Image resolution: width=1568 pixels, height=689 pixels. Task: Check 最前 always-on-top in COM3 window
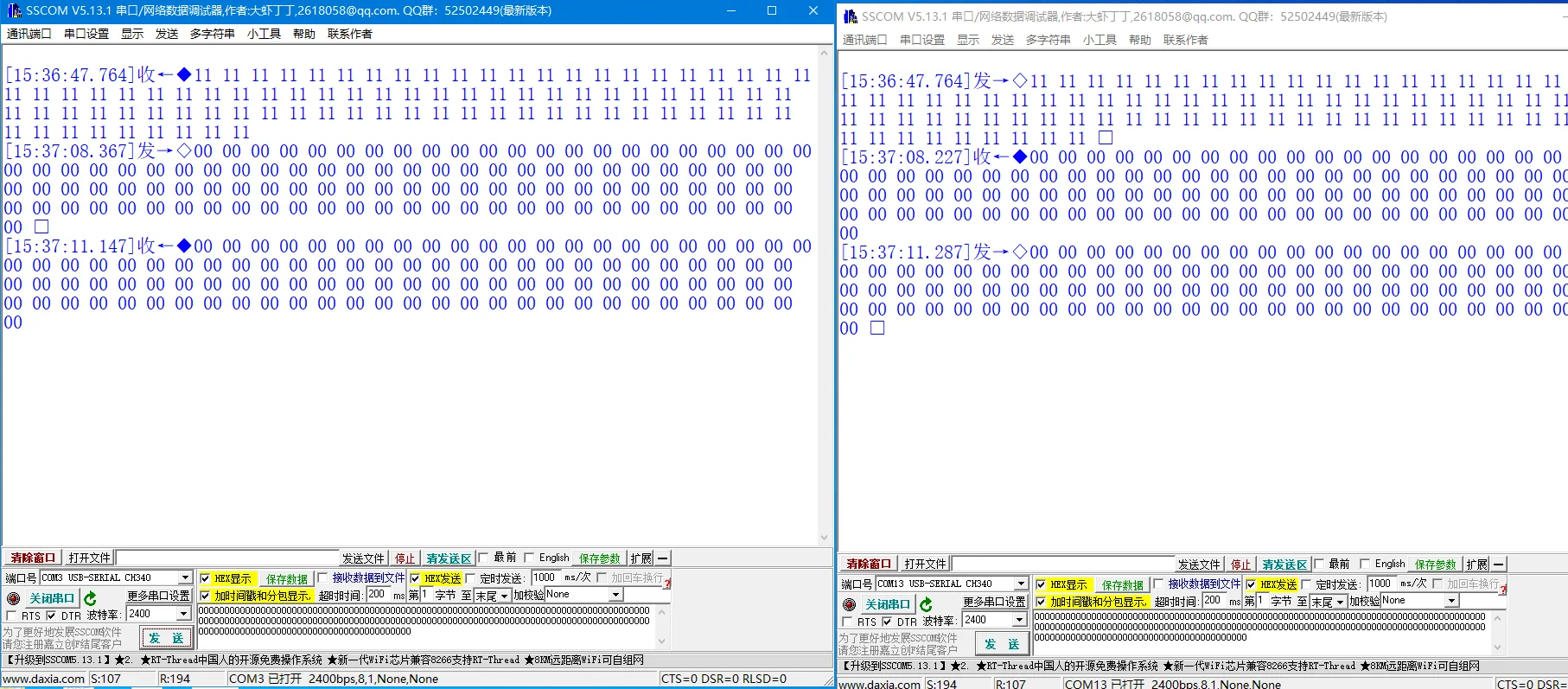click(483, 558)
